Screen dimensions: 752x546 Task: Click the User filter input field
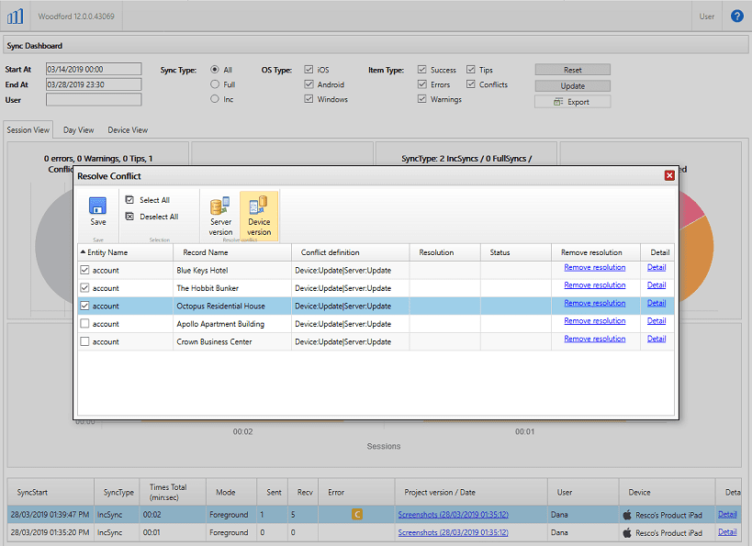[94, 100]
